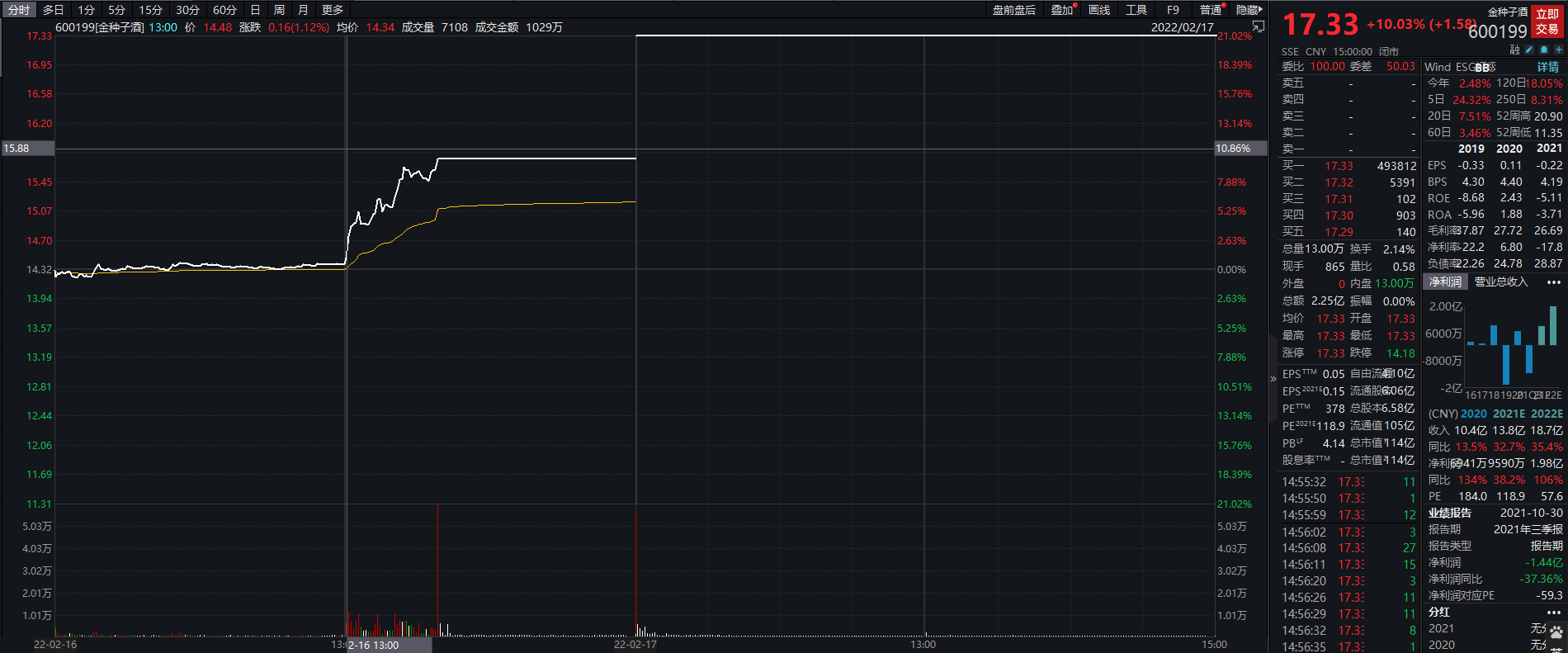Open the 普通 mode selector
1568x653 pixels.
(x=1211, y=10)
